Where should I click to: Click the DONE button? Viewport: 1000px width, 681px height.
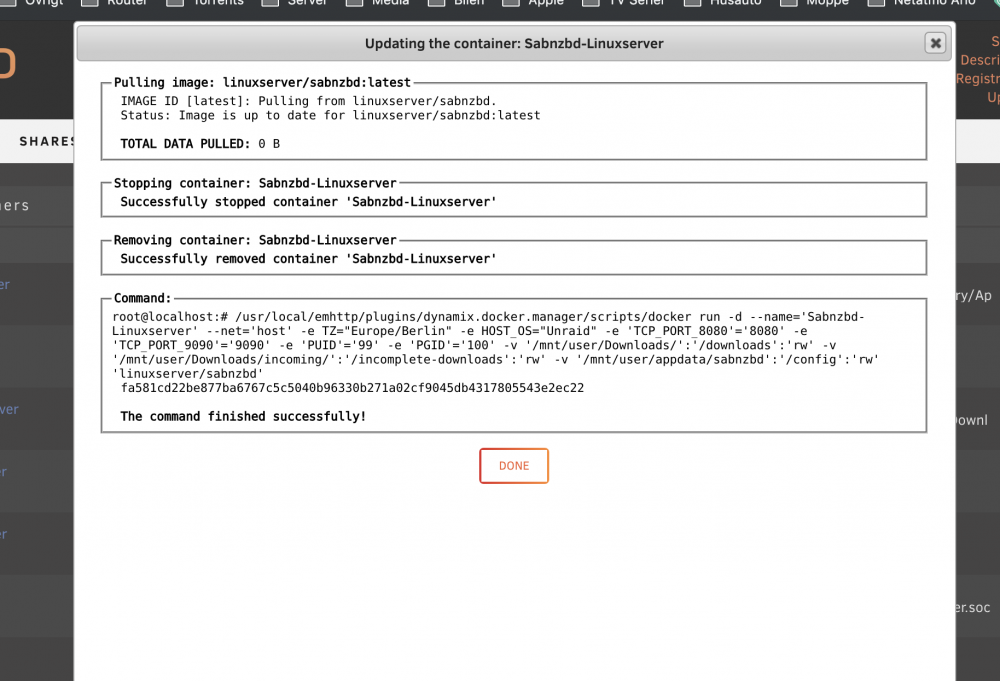pos(513,465)
